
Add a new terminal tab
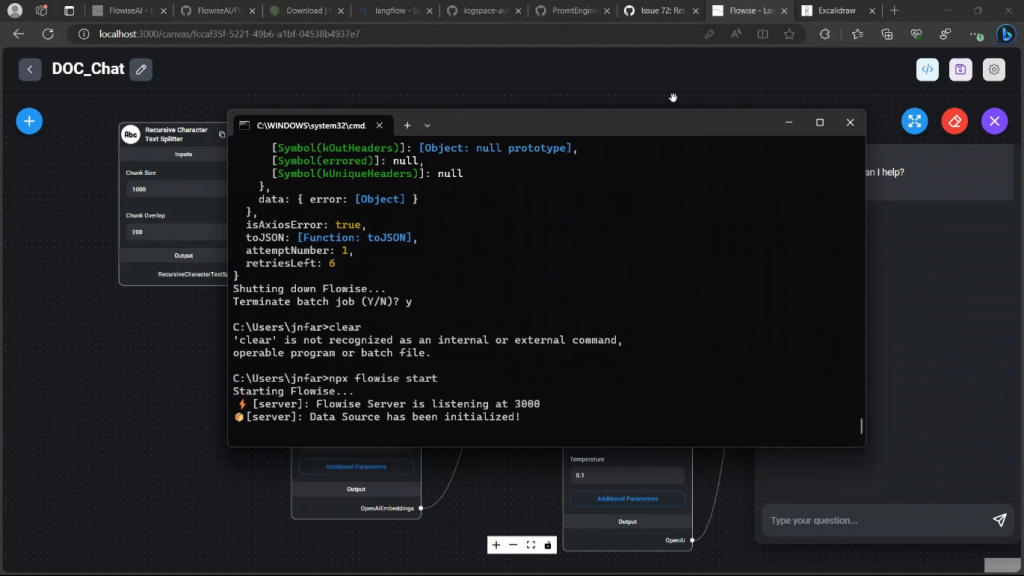[407, 125]
